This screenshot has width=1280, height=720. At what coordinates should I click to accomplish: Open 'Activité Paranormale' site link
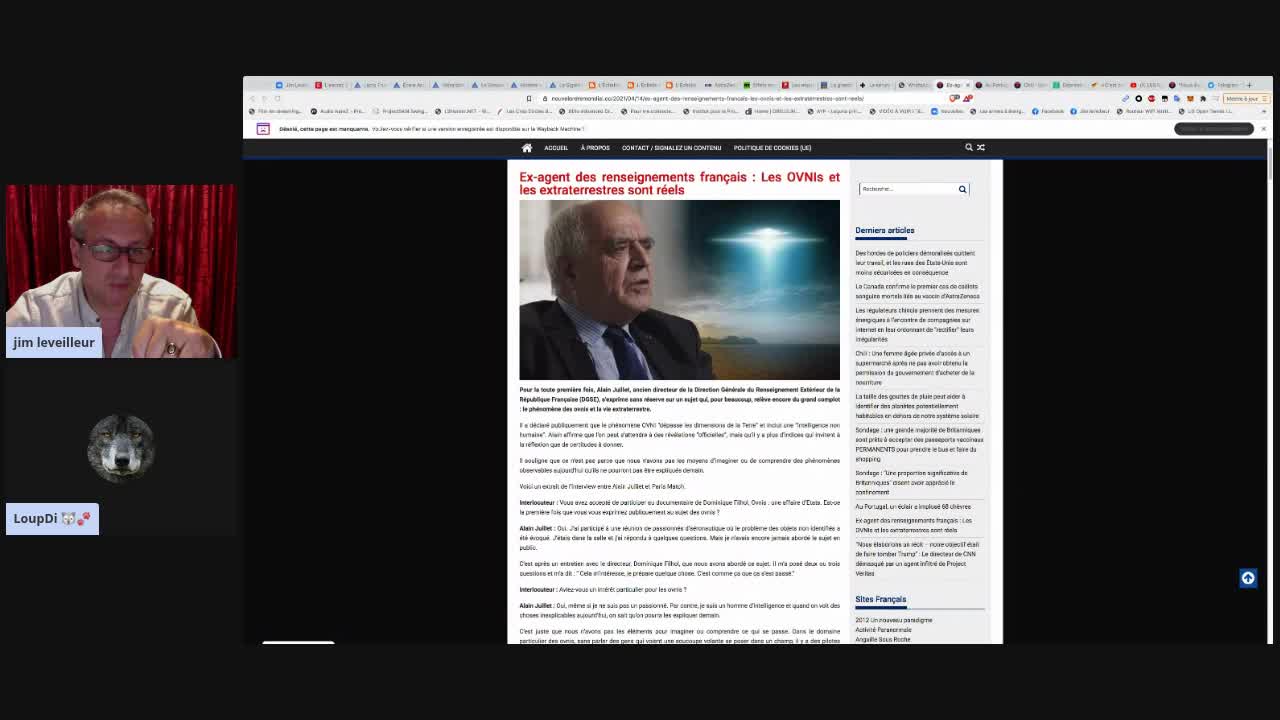pos(883,630)
